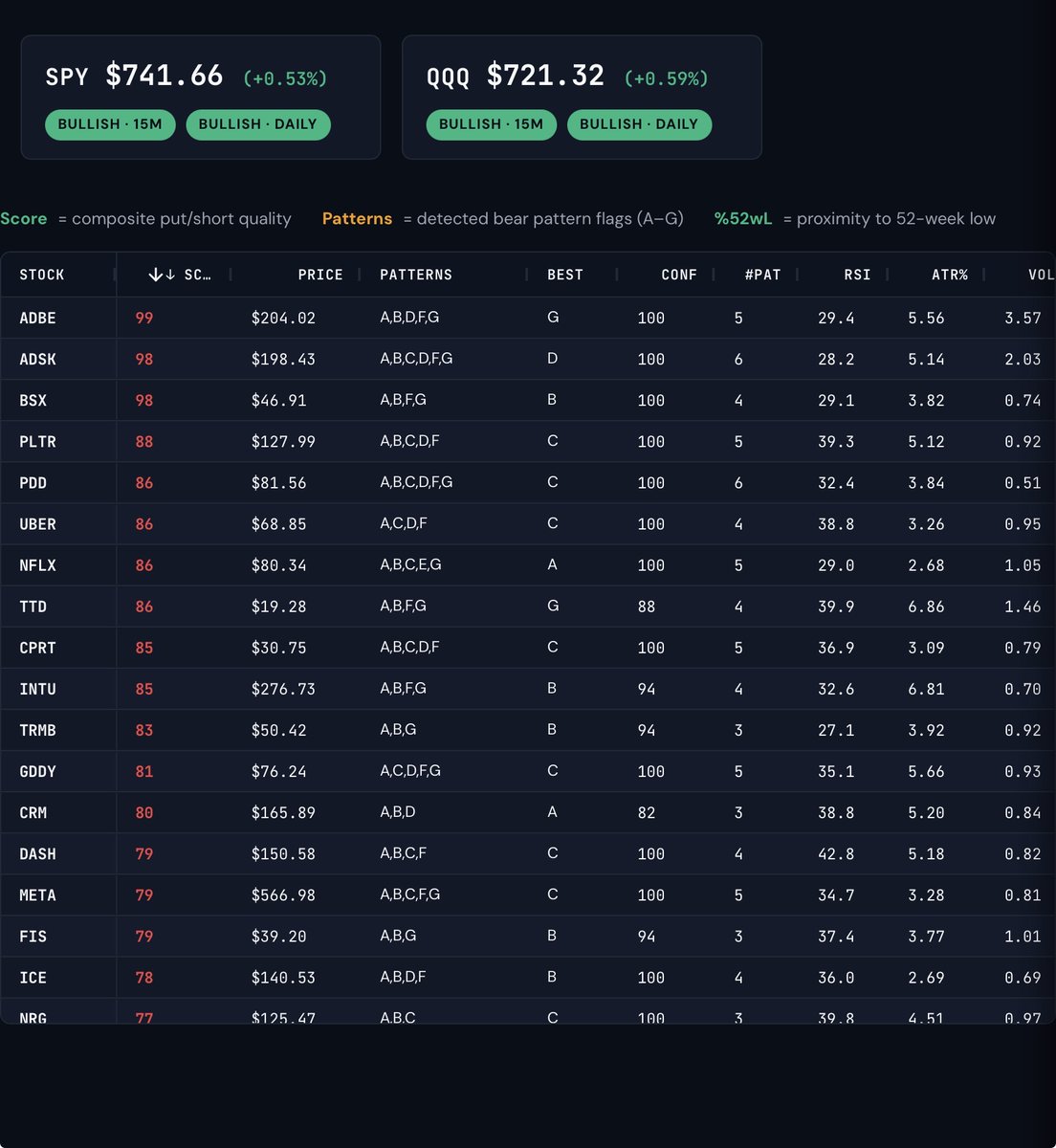The height and width of the screenshot is (1148, 1056).
Task: Click the orange Patterns legend label
Action: pos(357,219)
